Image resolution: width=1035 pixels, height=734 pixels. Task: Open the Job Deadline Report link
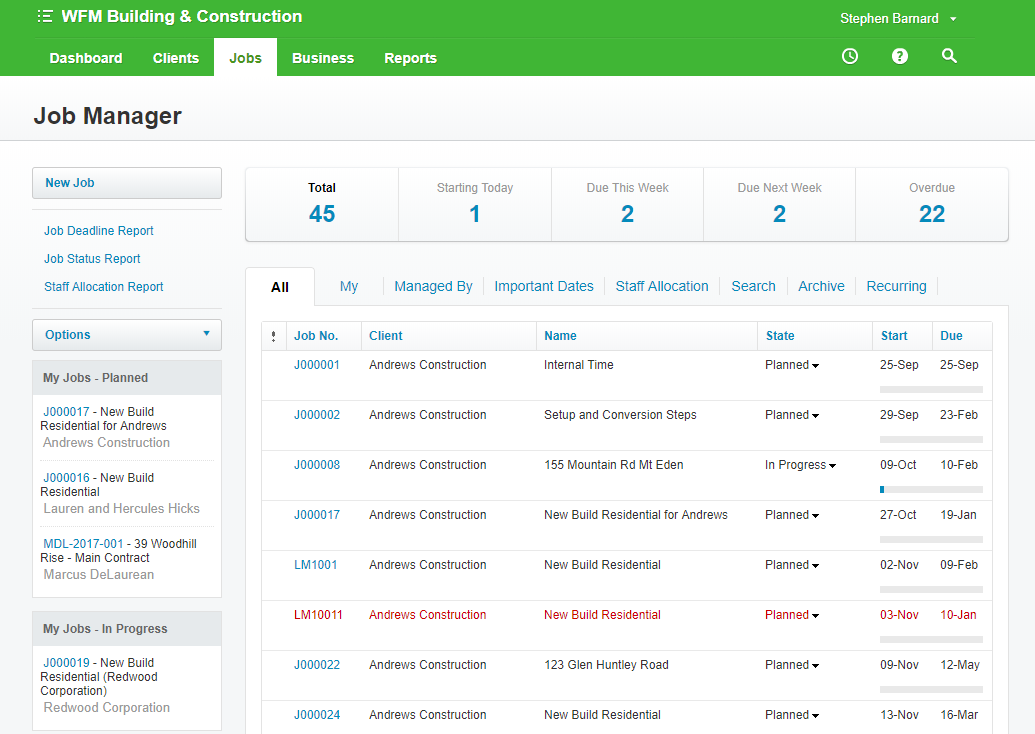point(98,231)
